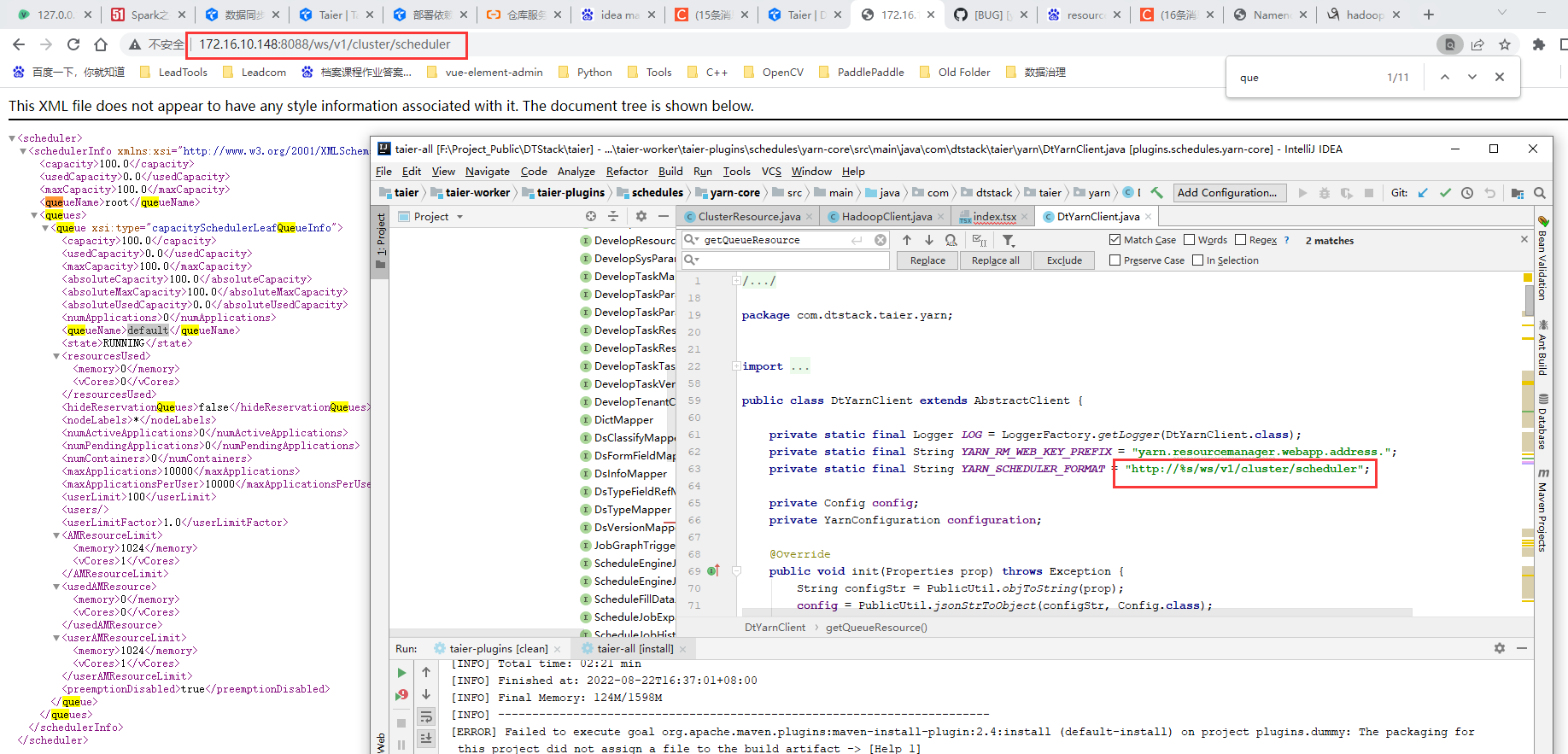Click the disabled Run play icon in IntelliJ toolbar
The height and width of the screenshot is (754, 1568).
[x=1302, y=193]
